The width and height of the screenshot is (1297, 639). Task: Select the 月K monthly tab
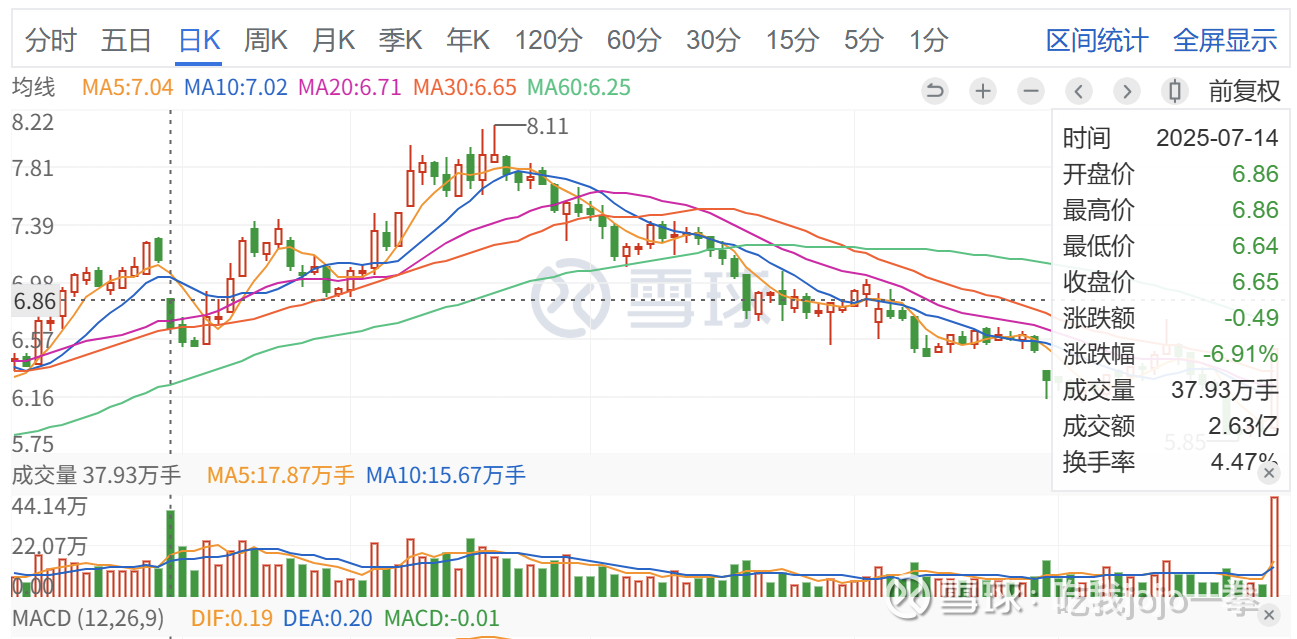pyautogui.click(x=334, y=41)
